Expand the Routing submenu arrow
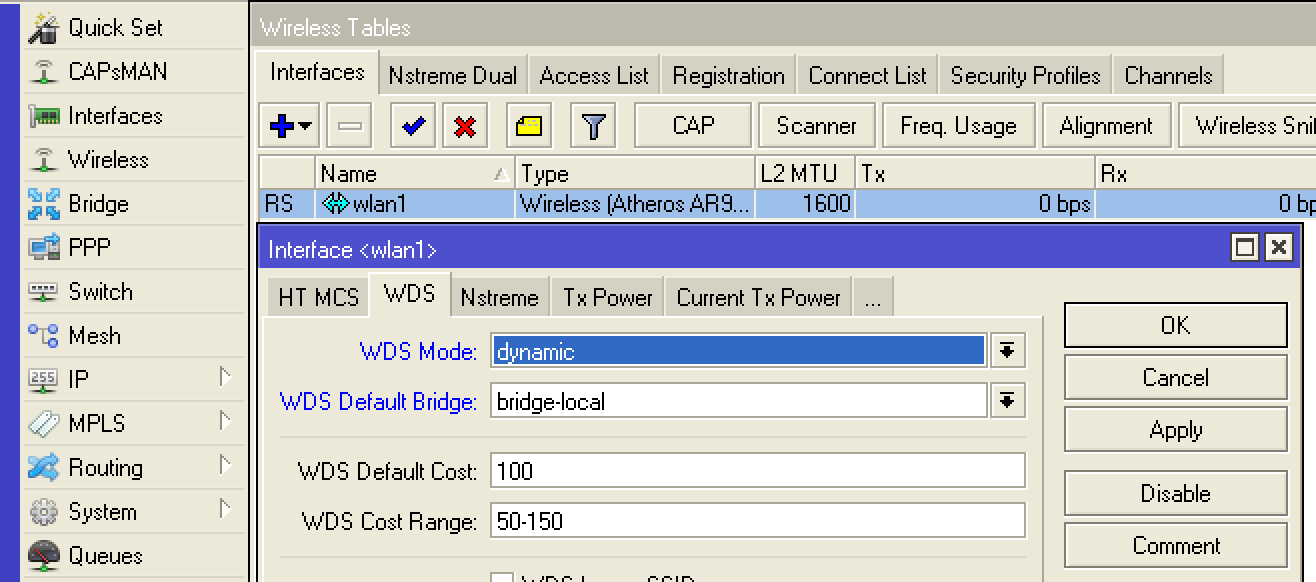 tap(225, 466)
